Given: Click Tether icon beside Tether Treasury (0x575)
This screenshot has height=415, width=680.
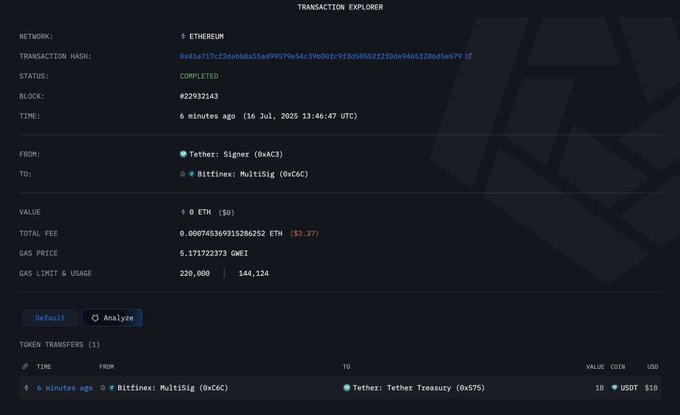Looking at the screenshot, I should (x=347, y=388).
